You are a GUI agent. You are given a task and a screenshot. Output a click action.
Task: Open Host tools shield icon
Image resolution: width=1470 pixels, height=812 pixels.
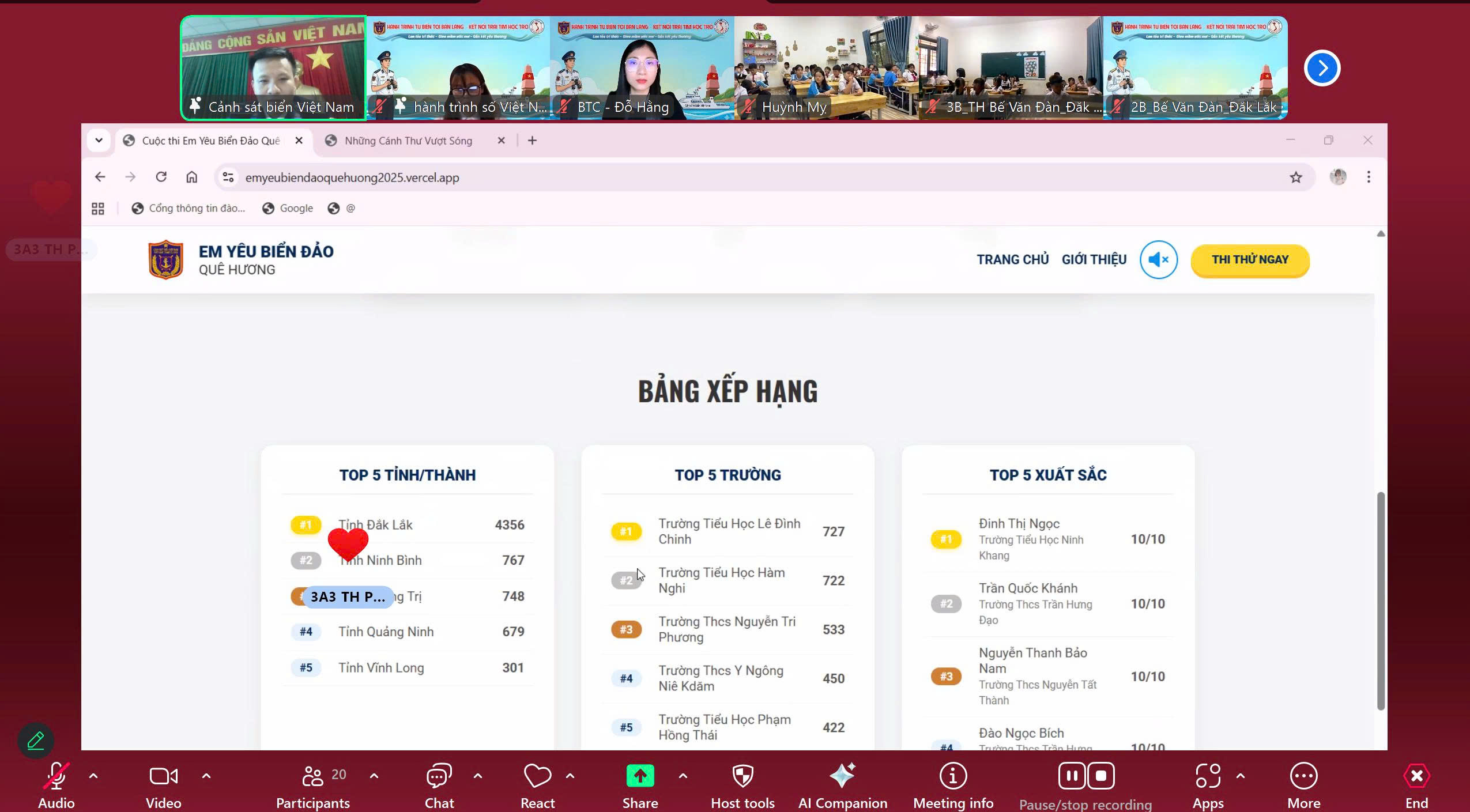pos(742,776)
